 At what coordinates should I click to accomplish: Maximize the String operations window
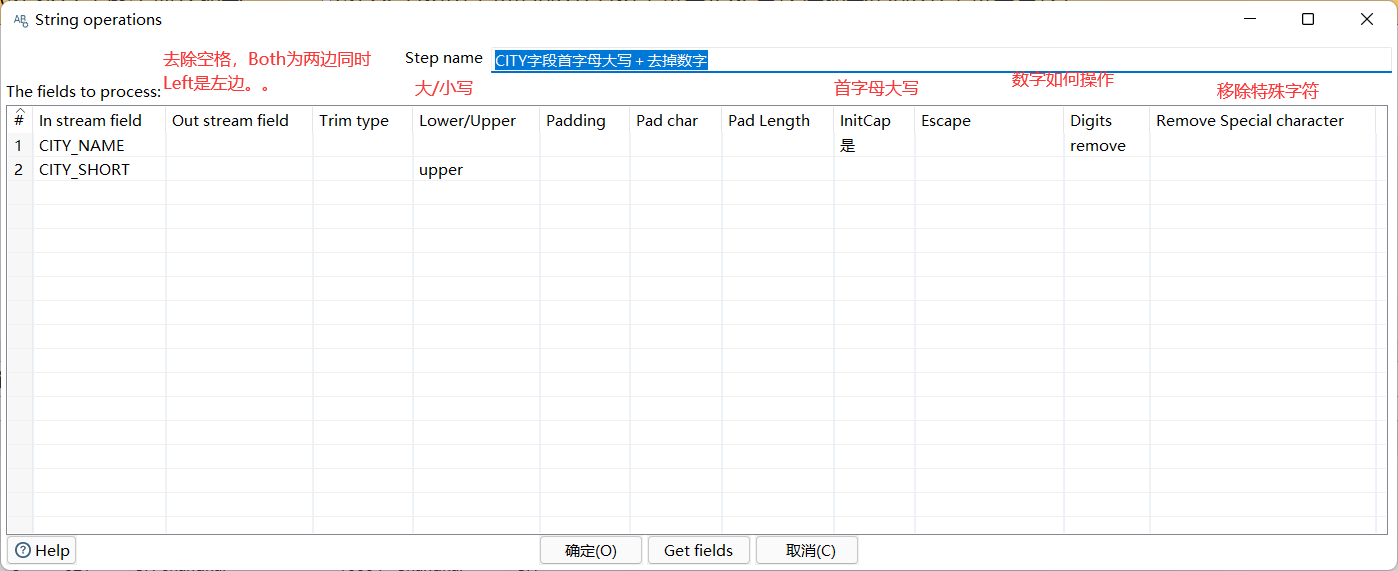tap(1308, 19)
